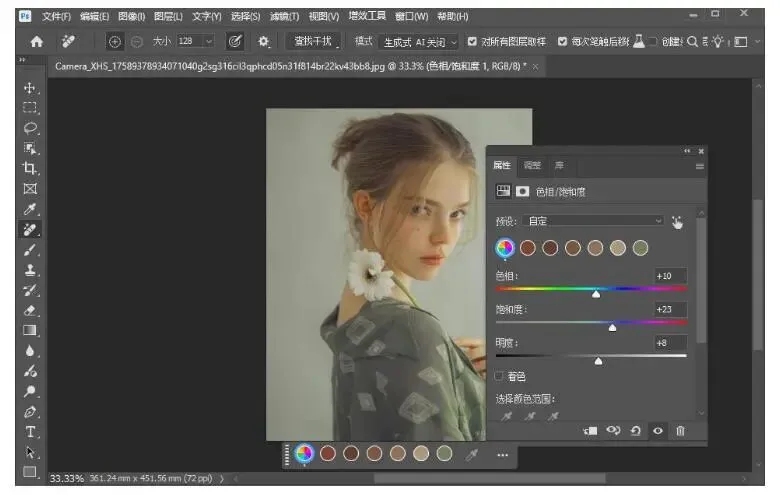Select the Clone Stamp tool

tap(30, 270)
